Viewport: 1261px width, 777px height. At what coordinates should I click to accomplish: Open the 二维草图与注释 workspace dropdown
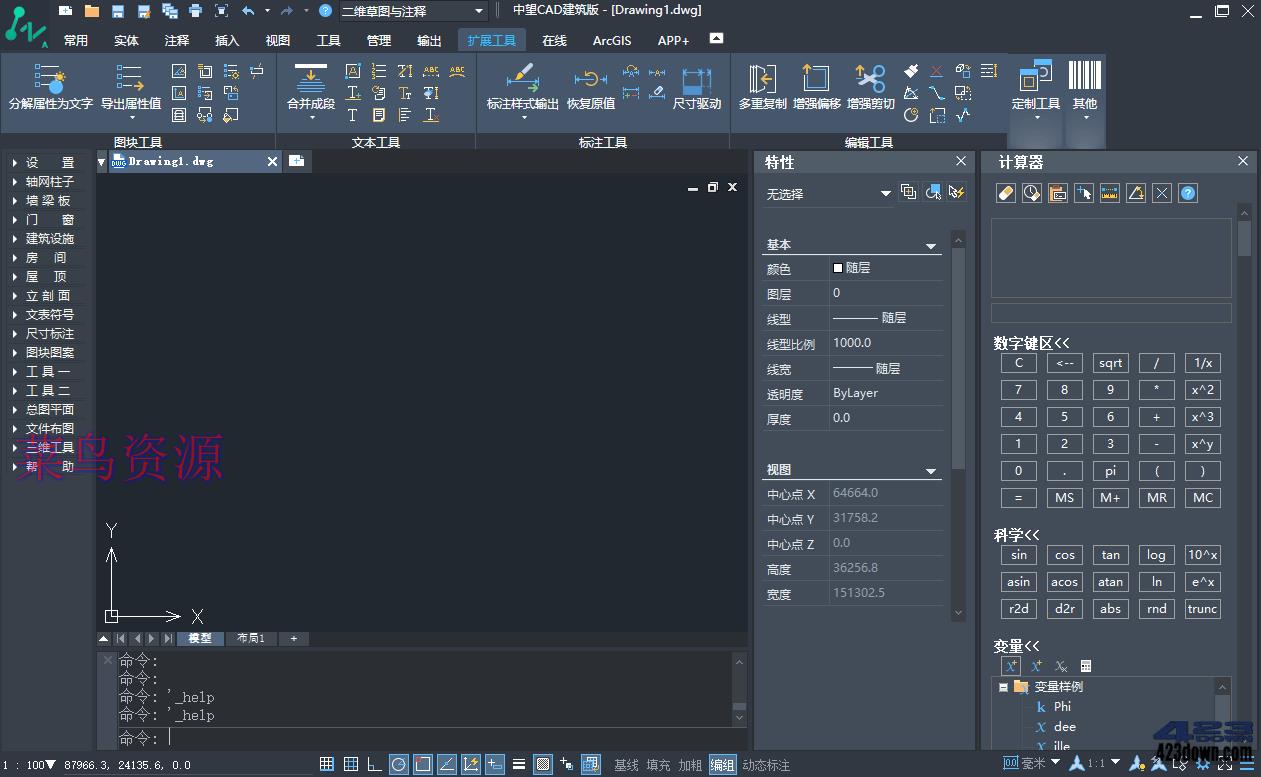tap(479, 11)
